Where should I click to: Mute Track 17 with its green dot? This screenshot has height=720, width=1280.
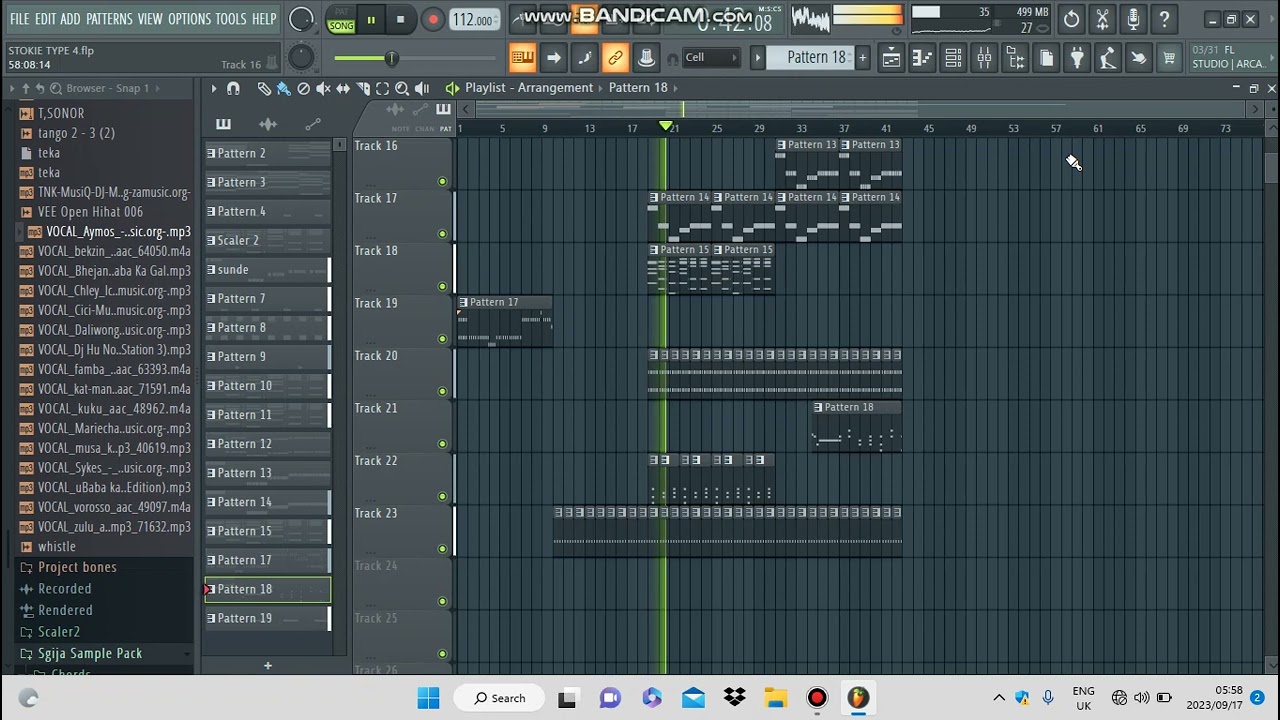click(442, 234)
